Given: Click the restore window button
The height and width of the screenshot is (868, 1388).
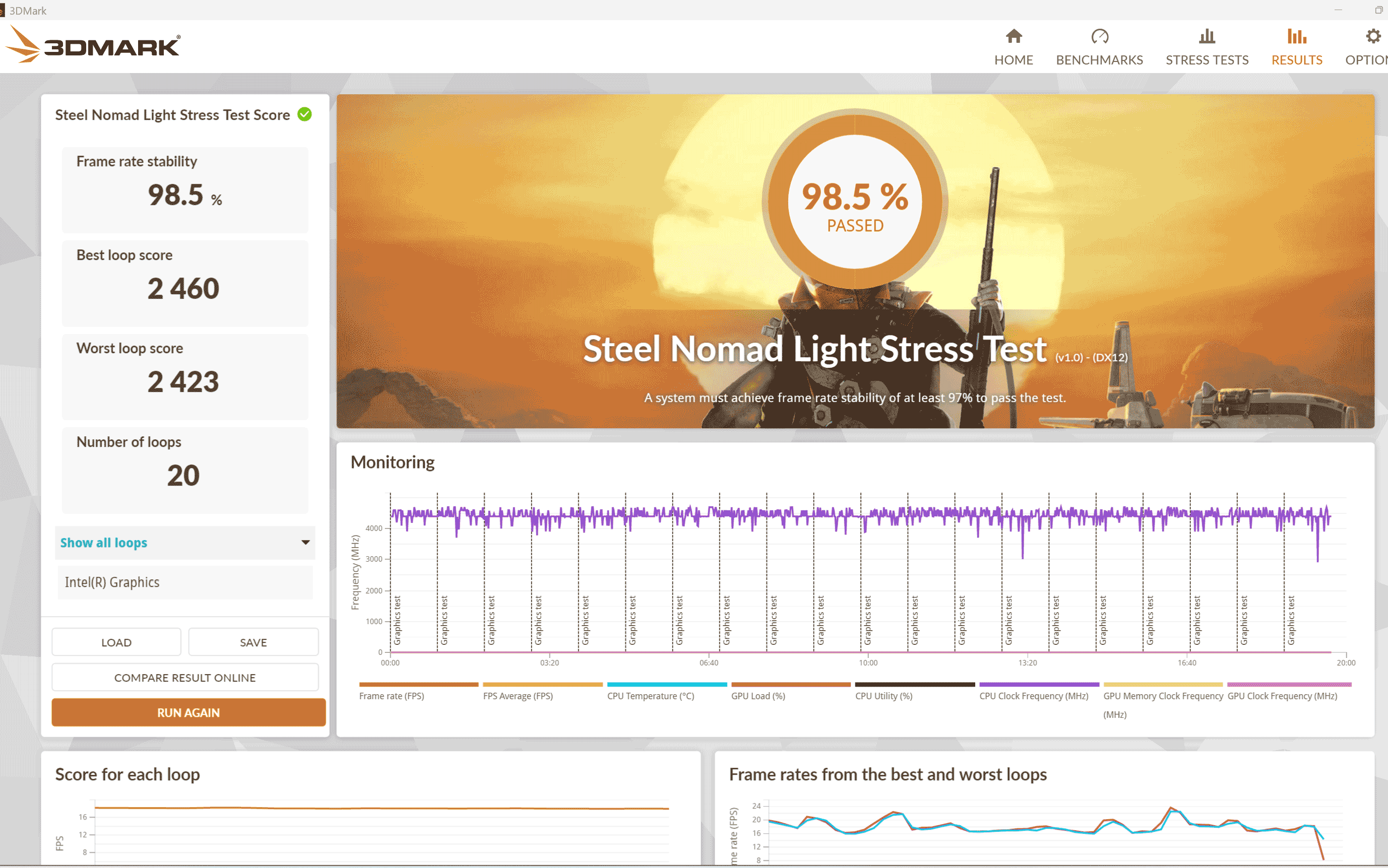Looking at the screenshot, I should pos(1378,11).
